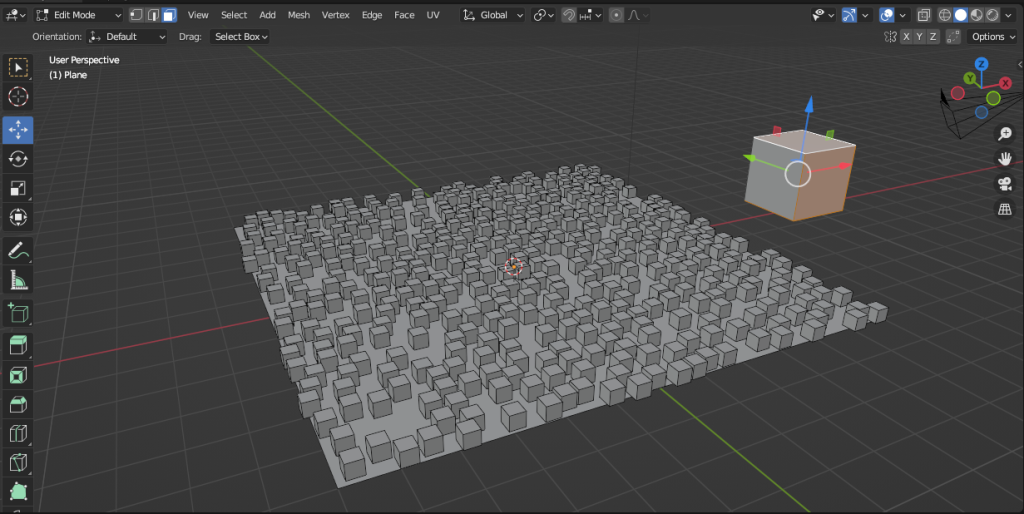The height and width of the screenshot is (514, 1024).
Task: Open the Mesh menu
Action: coord(298,15)
